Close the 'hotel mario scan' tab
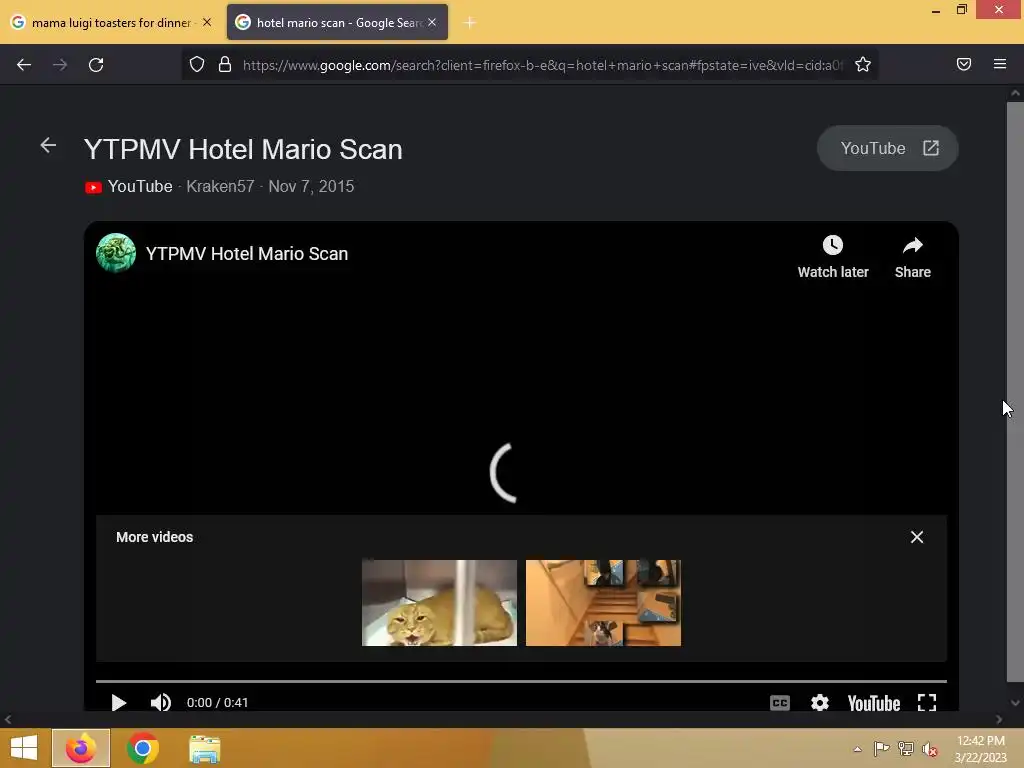 (432, 22)
